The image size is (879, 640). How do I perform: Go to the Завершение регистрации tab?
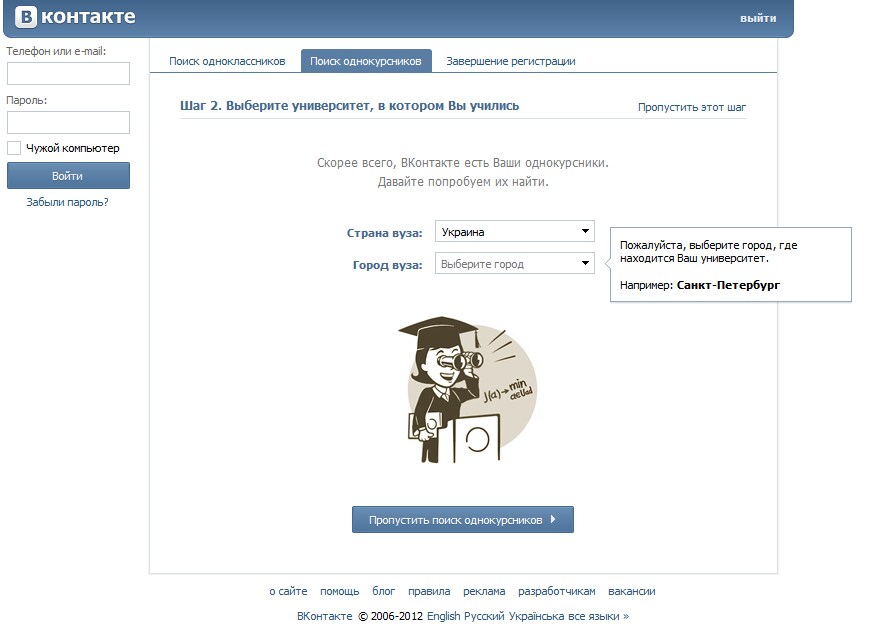pyautogui.click(x=511, y=61)
